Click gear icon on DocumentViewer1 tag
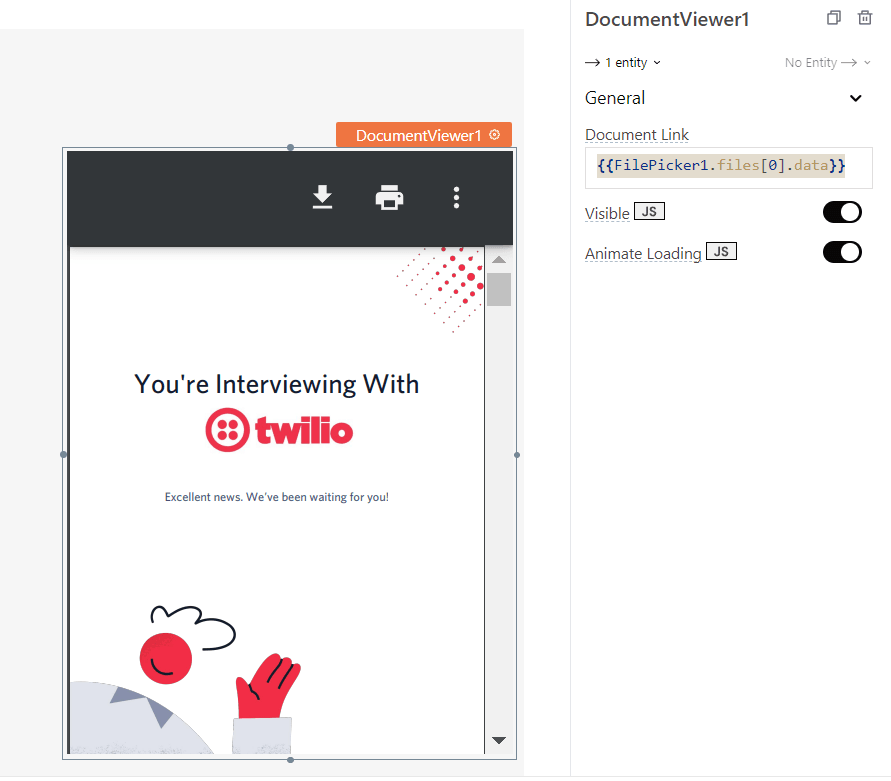 pyautogui.click(x=495, y=135)
